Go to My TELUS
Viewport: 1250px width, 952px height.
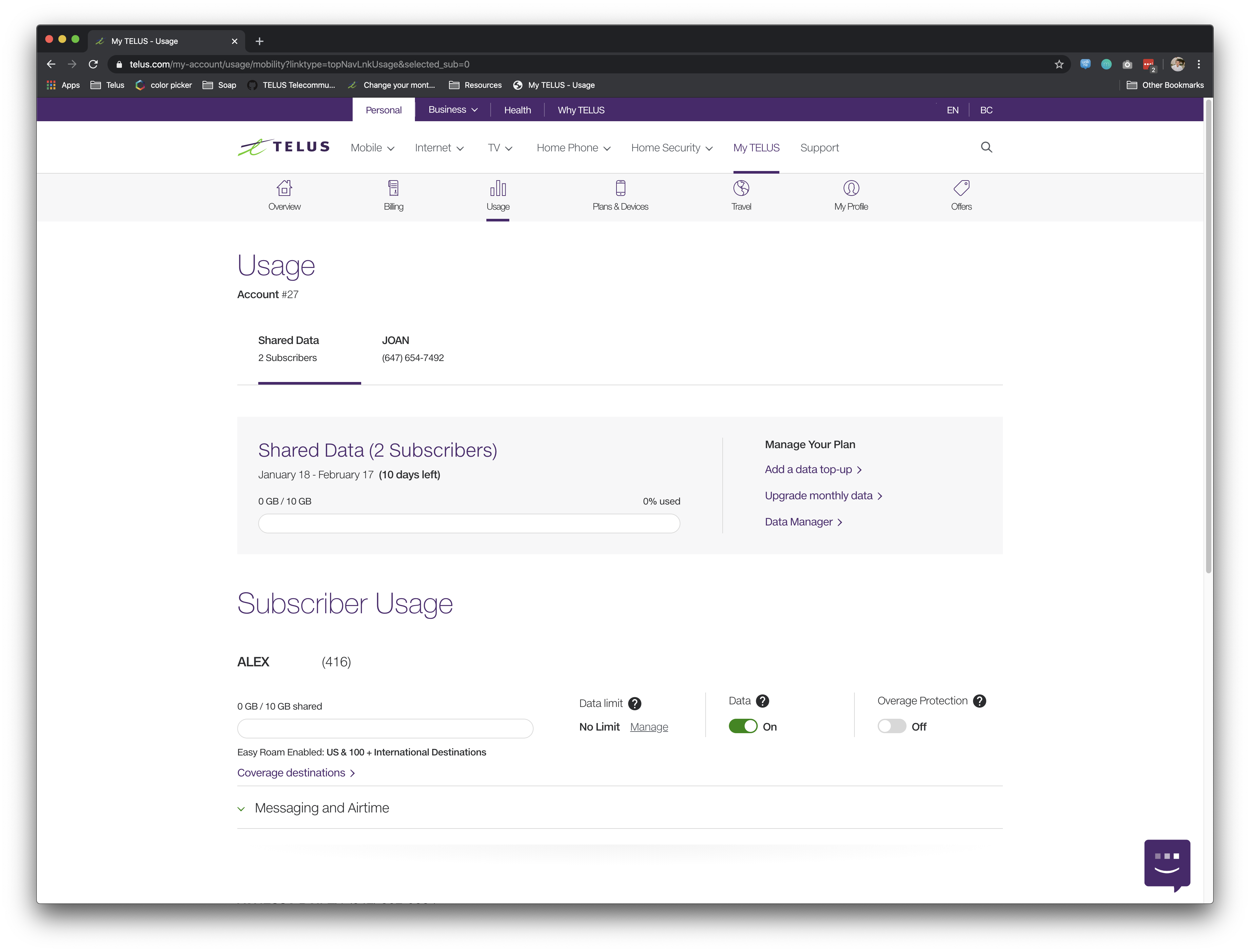(756, 148)
